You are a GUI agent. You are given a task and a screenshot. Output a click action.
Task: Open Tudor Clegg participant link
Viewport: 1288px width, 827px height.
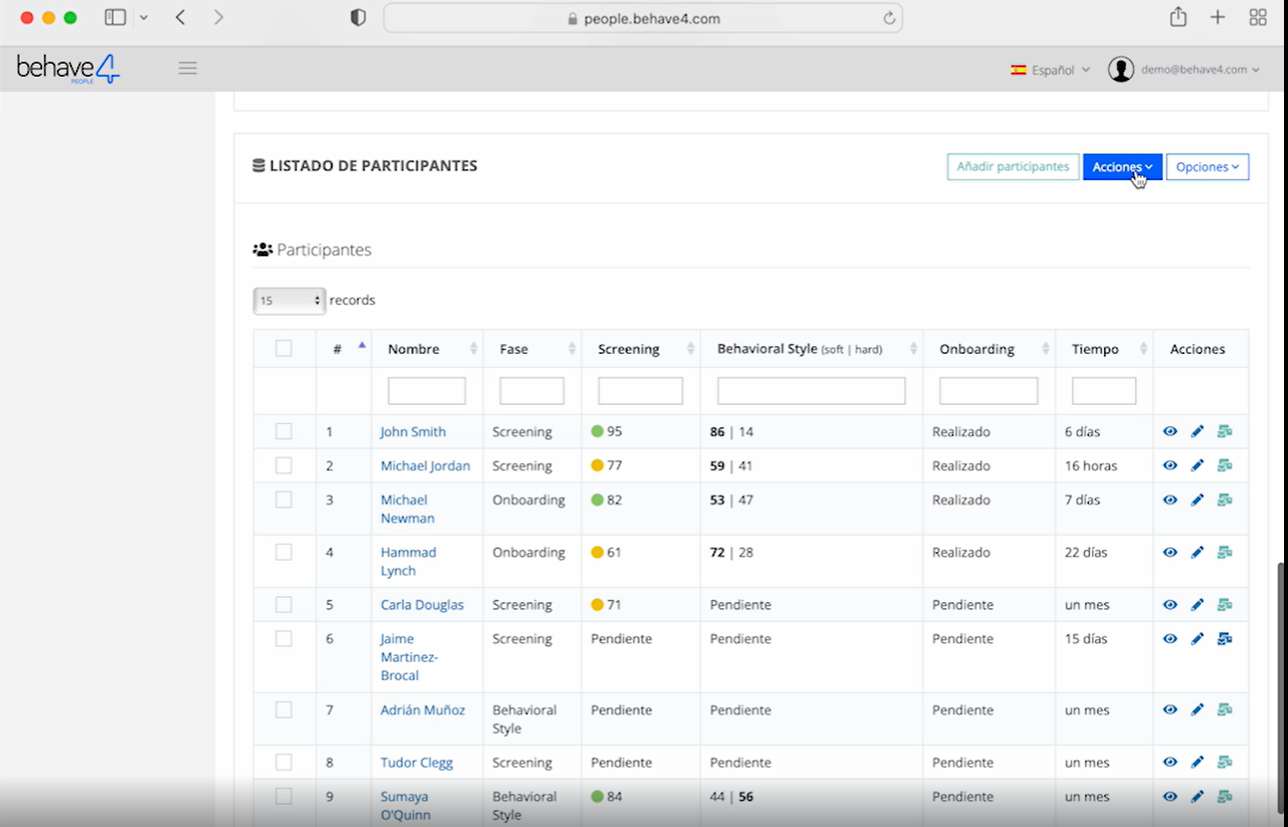pyautogui.click(x=417, y=762)
